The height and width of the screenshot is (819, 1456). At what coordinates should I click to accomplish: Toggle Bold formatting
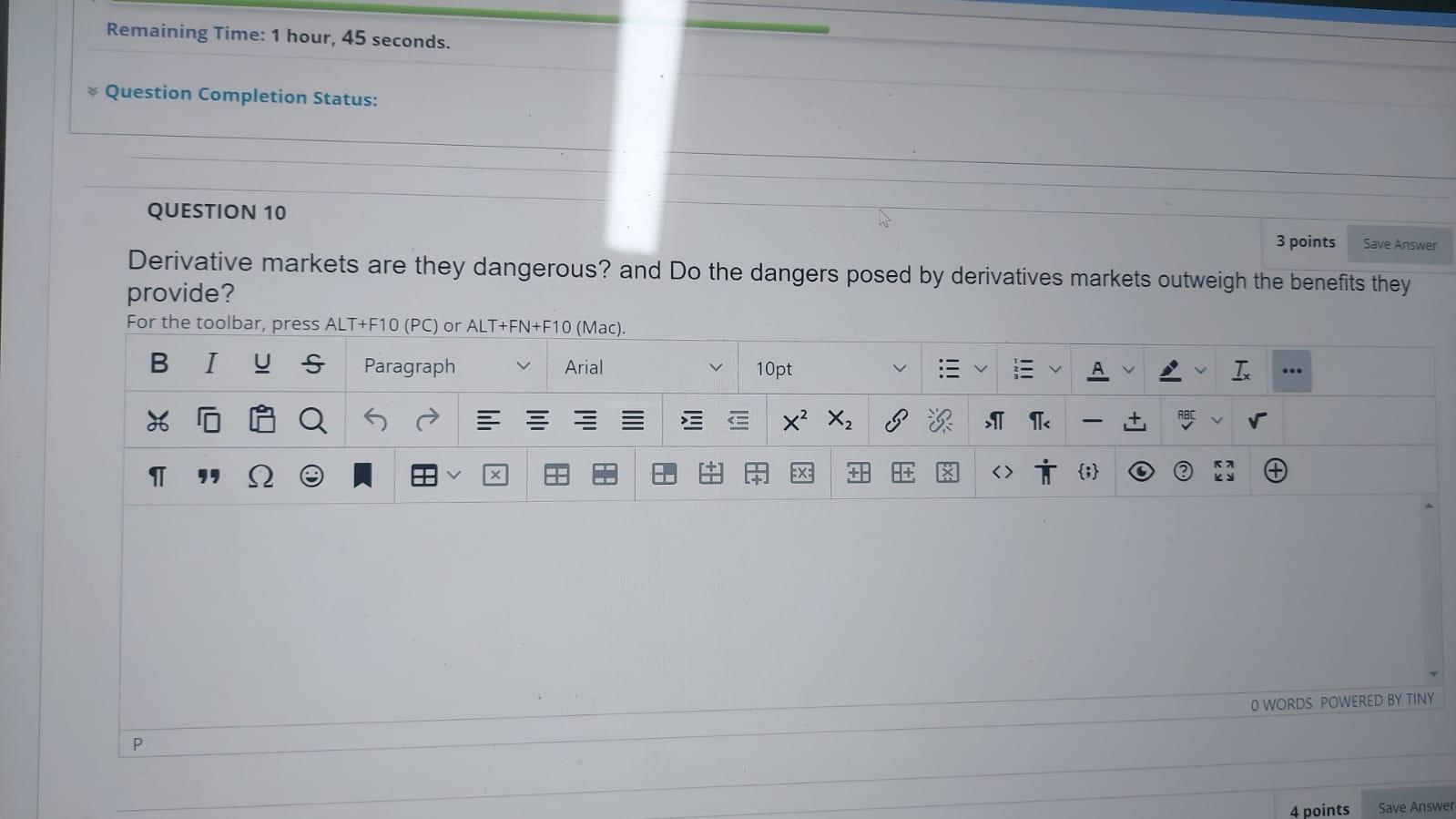158,363
